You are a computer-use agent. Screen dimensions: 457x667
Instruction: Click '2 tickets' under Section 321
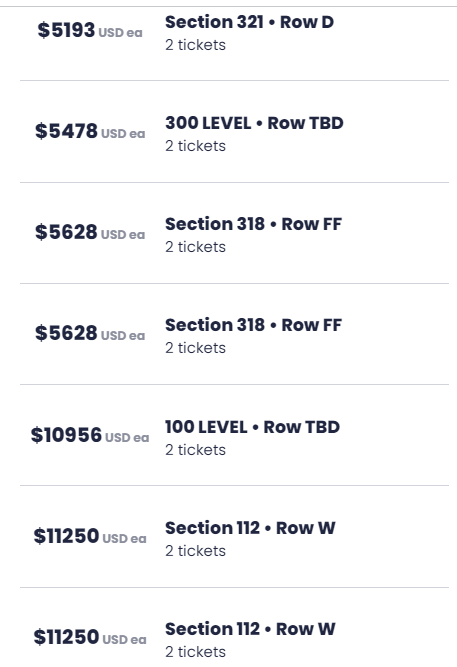195,45
